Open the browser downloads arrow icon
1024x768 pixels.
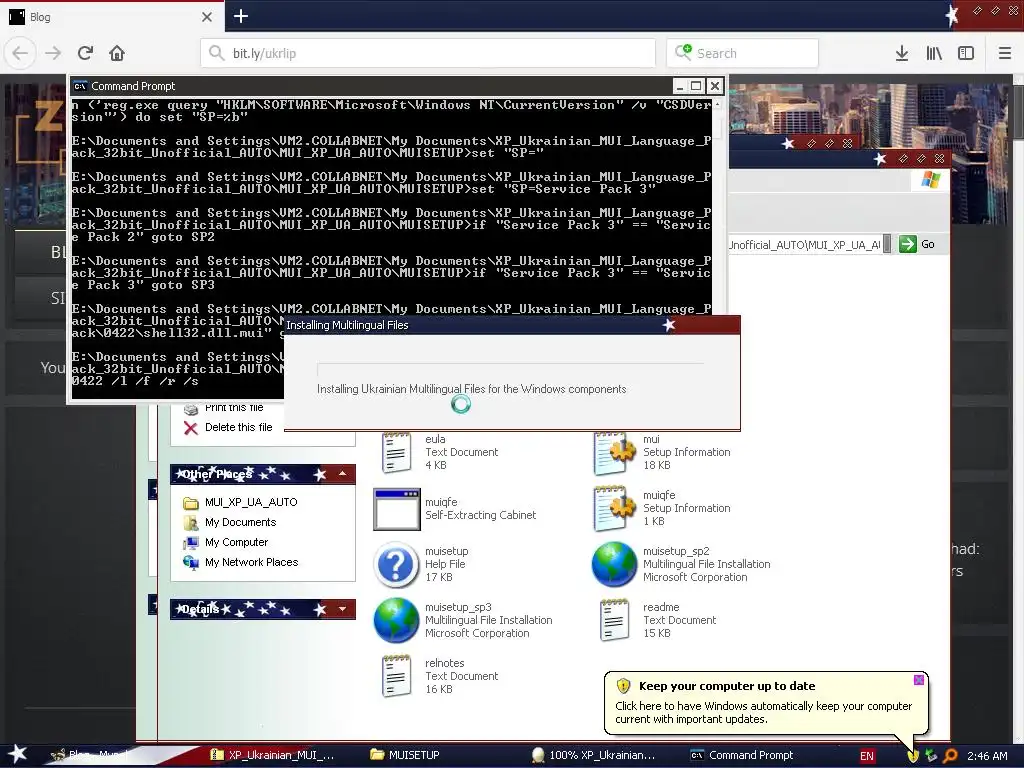point(902,53)
